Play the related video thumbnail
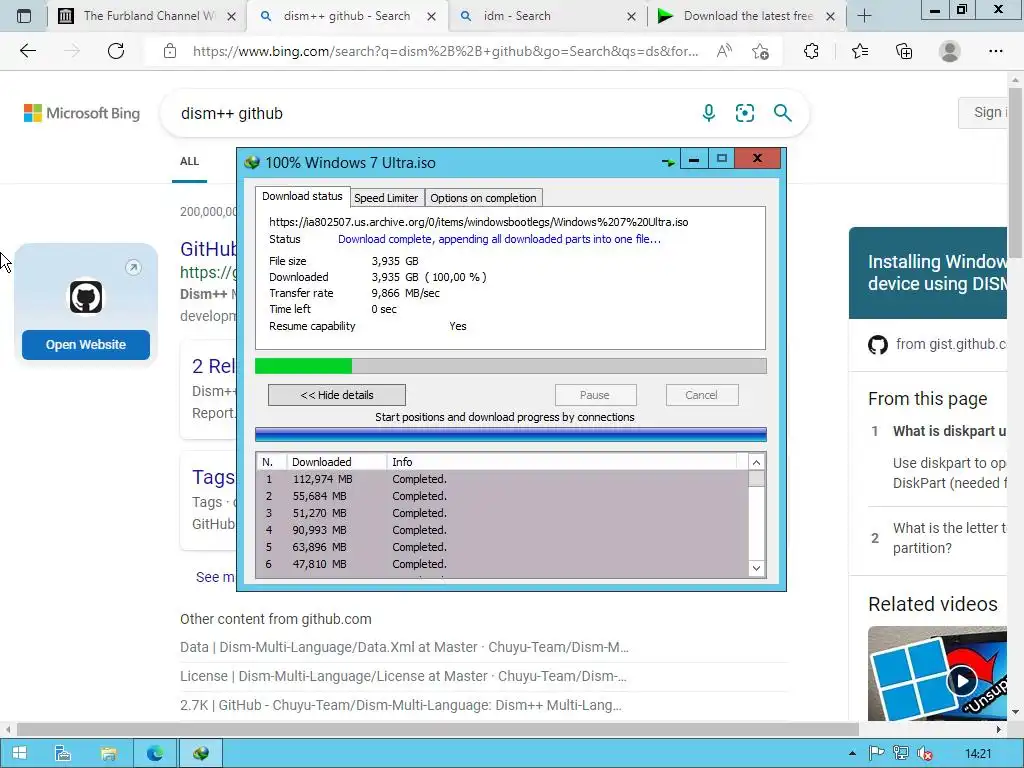The width and height of the screenshot is (1024, 768). point(962,680)
